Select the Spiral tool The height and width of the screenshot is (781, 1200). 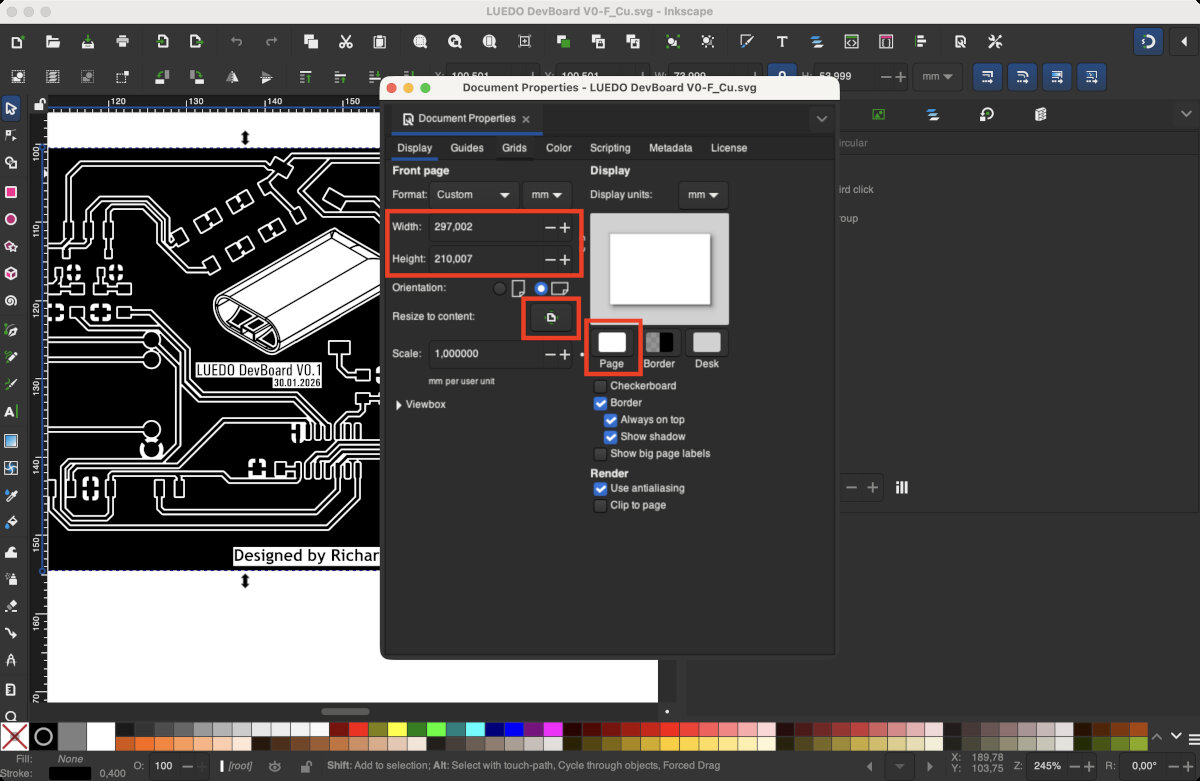(x=11, y=301)
